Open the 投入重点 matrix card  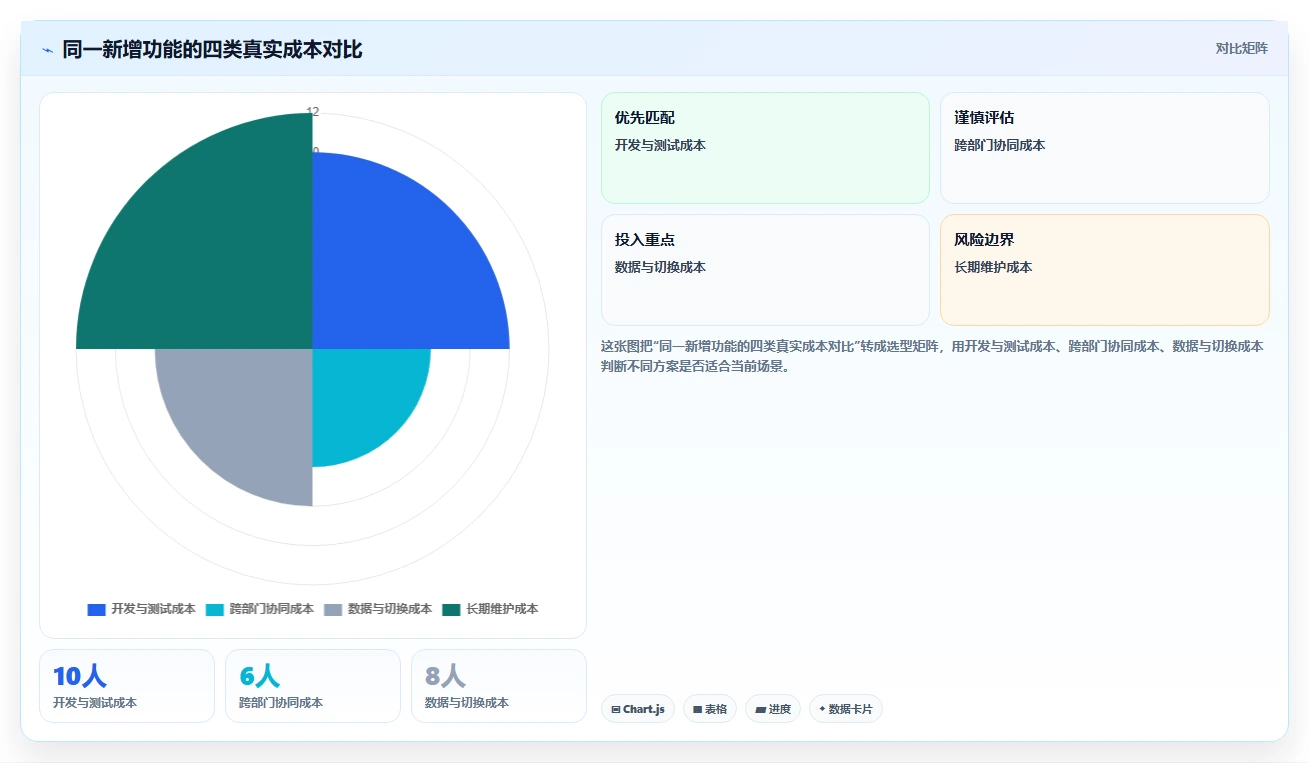tap(765, 270)
